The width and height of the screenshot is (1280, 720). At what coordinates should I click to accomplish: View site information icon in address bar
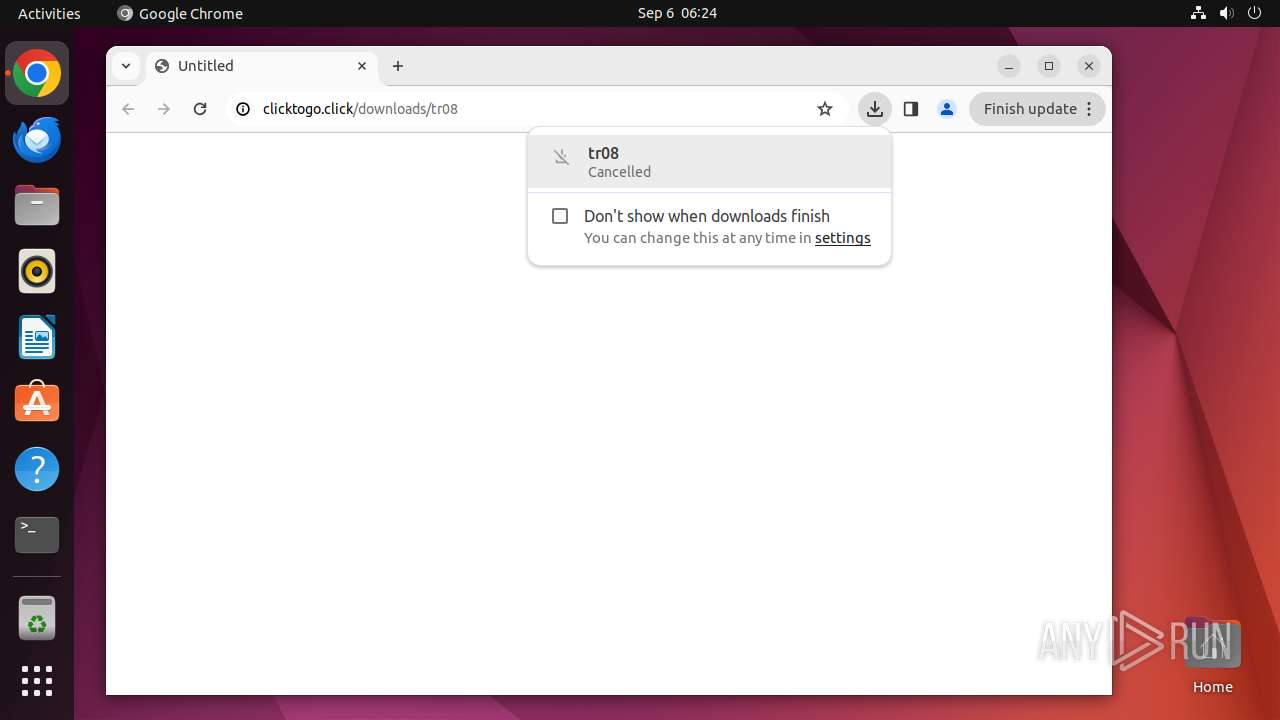tap(243, 109)
